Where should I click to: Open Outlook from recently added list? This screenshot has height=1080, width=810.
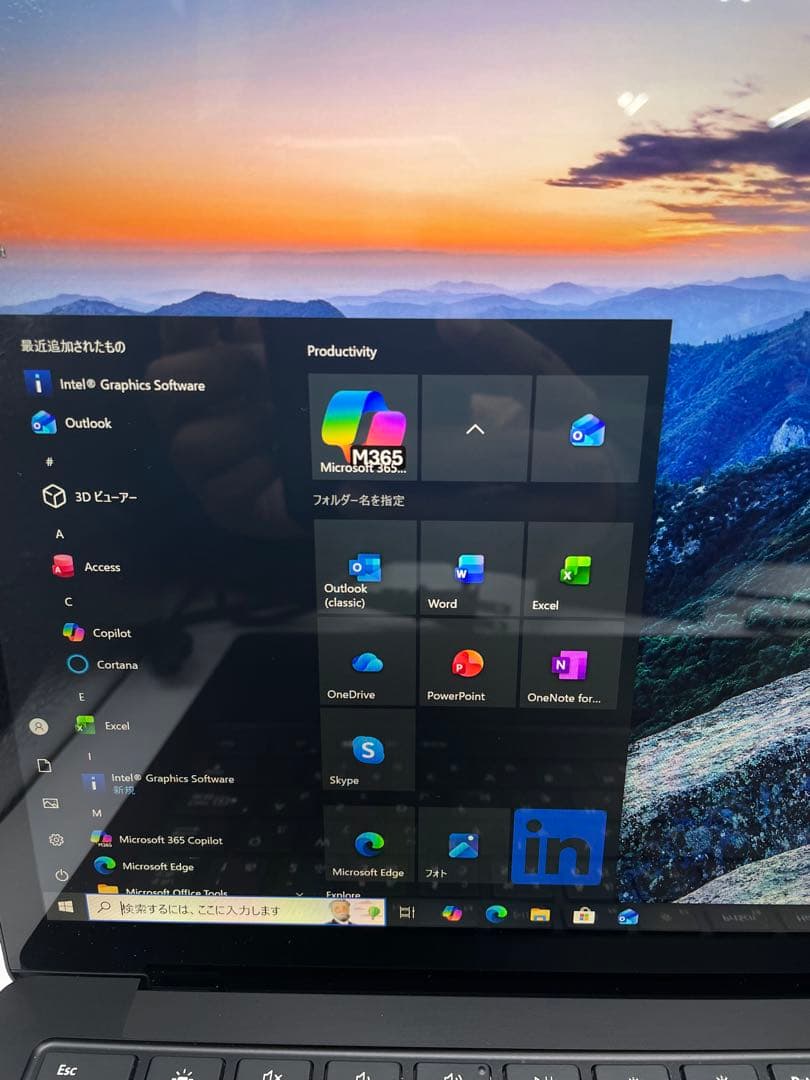click(72, 422)
